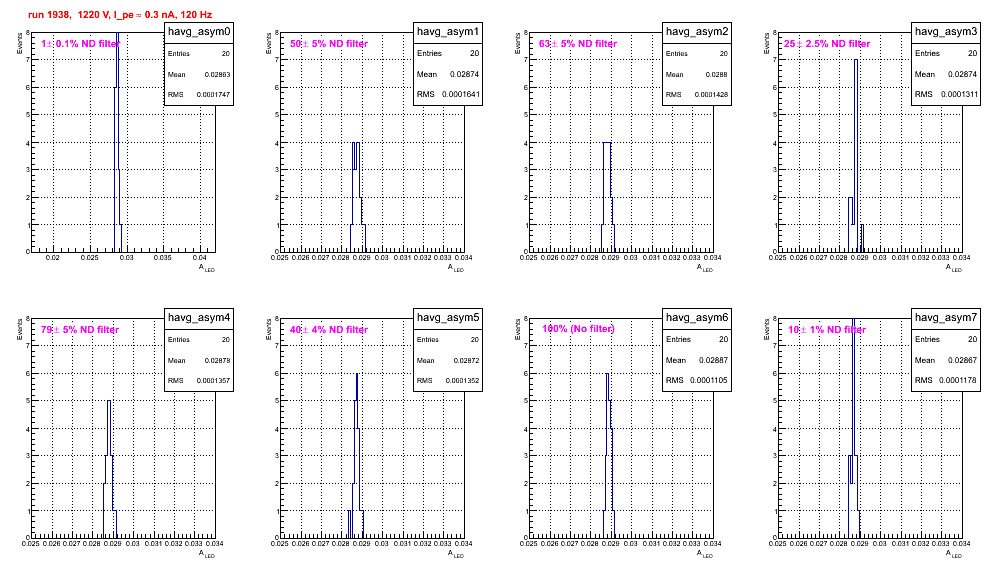Click the Events y-axis label of havg_asym1 plot

pos(269,44)
